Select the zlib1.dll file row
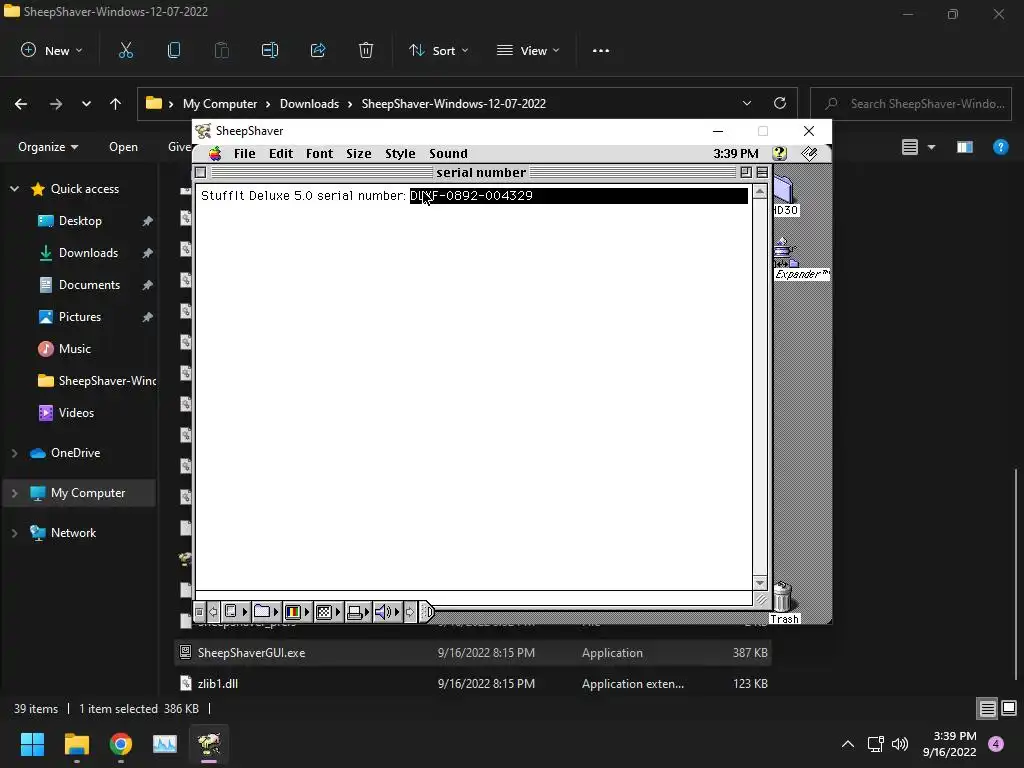Viewport: 1024px width, 768px height. pos(473,684)
